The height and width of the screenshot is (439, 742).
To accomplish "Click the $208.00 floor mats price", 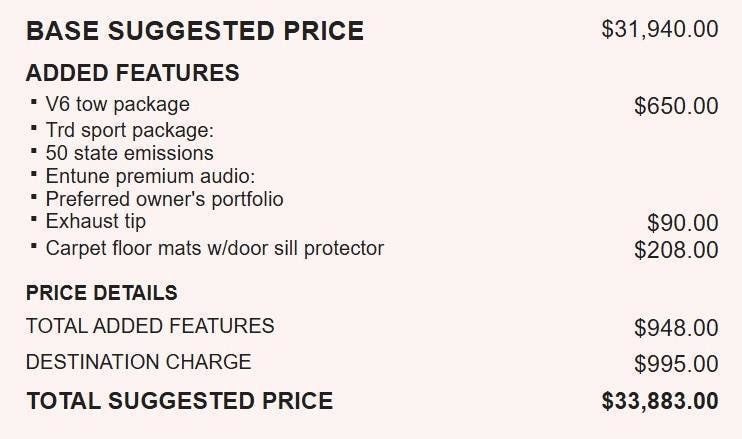I will tap(676, 249).
